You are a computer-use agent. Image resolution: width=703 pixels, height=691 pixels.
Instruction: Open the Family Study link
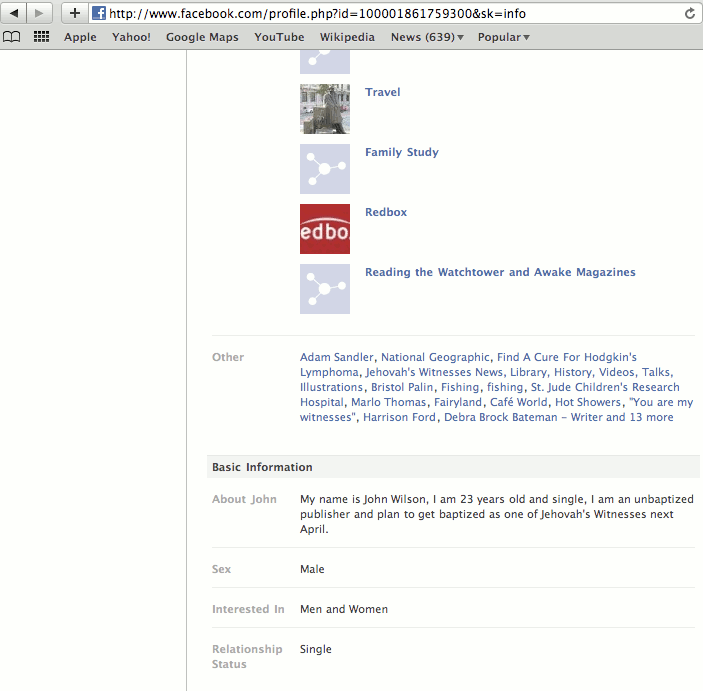coord(402,152)
